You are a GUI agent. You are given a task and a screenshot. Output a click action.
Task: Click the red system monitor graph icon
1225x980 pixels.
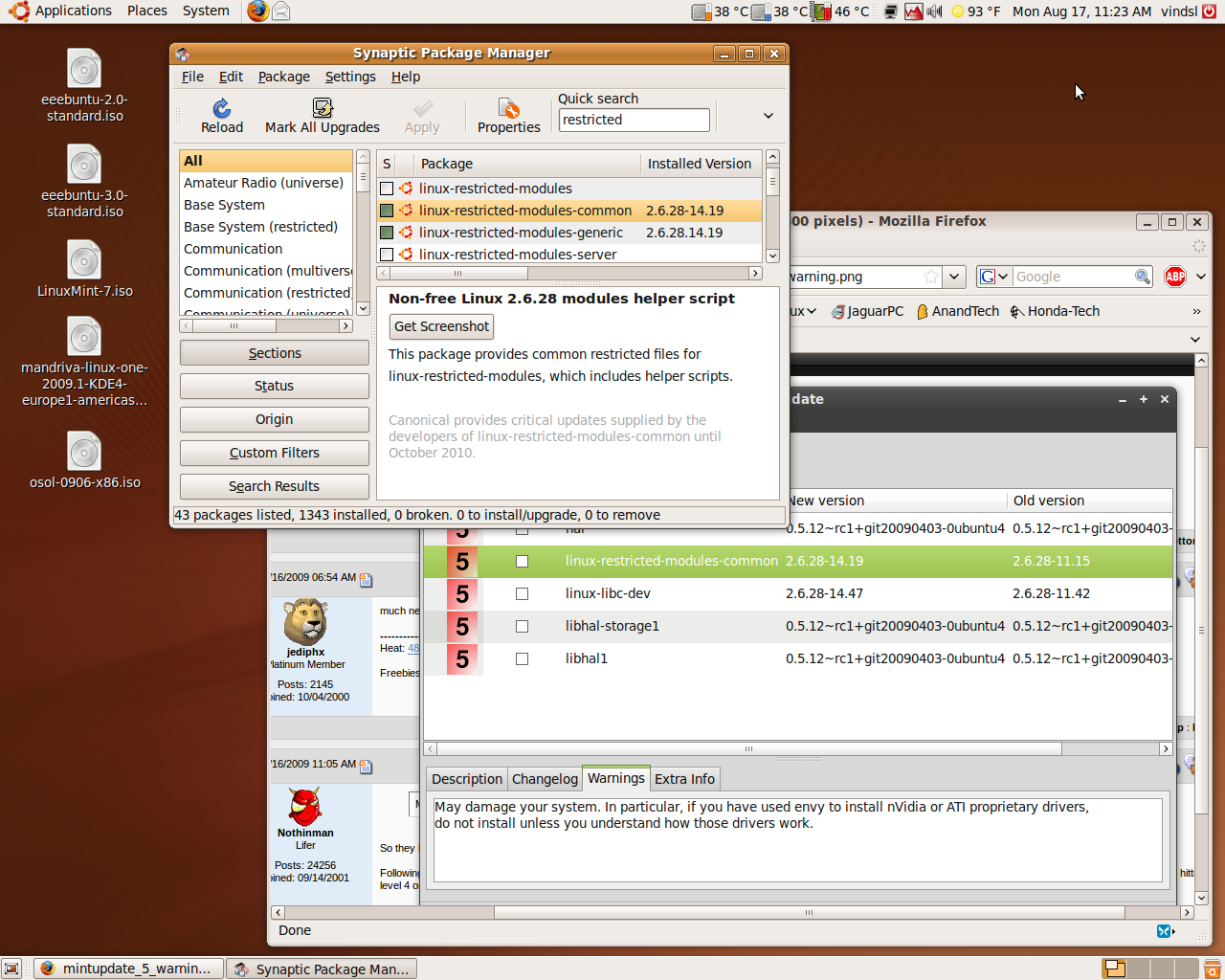pyautogui.click(x=913, y=11)
